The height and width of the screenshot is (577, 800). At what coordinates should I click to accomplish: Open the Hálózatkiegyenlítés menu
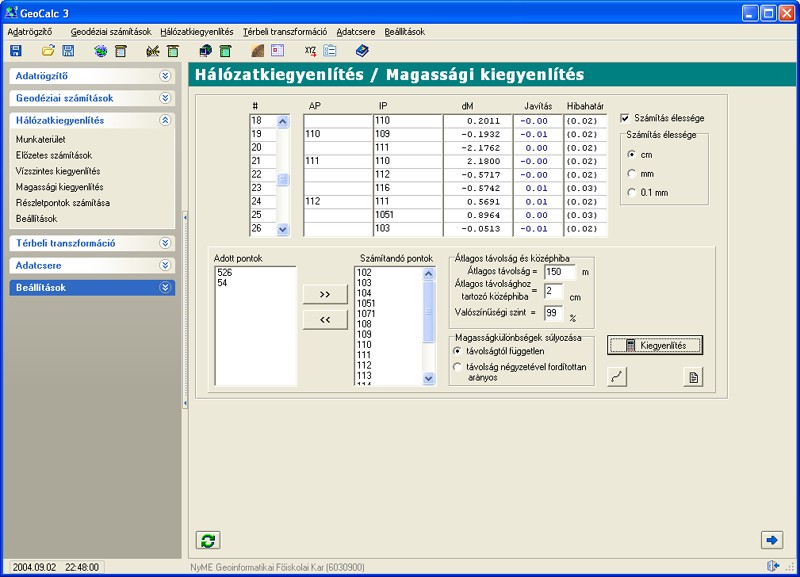pyautogui.click(x=197, y=32)
